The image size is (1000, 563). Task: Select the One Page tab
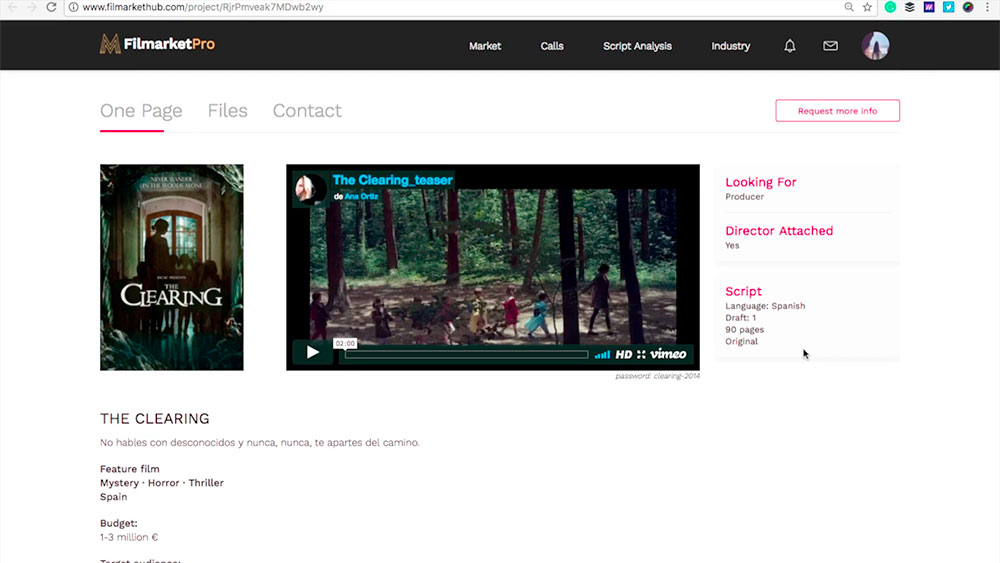pos(141,111)
